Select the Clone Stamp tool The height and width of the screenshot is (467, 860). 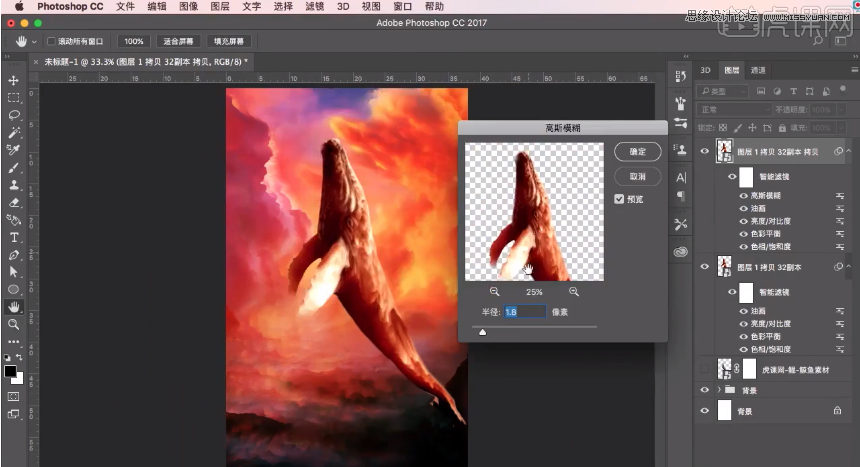click(x=14, y=185)
